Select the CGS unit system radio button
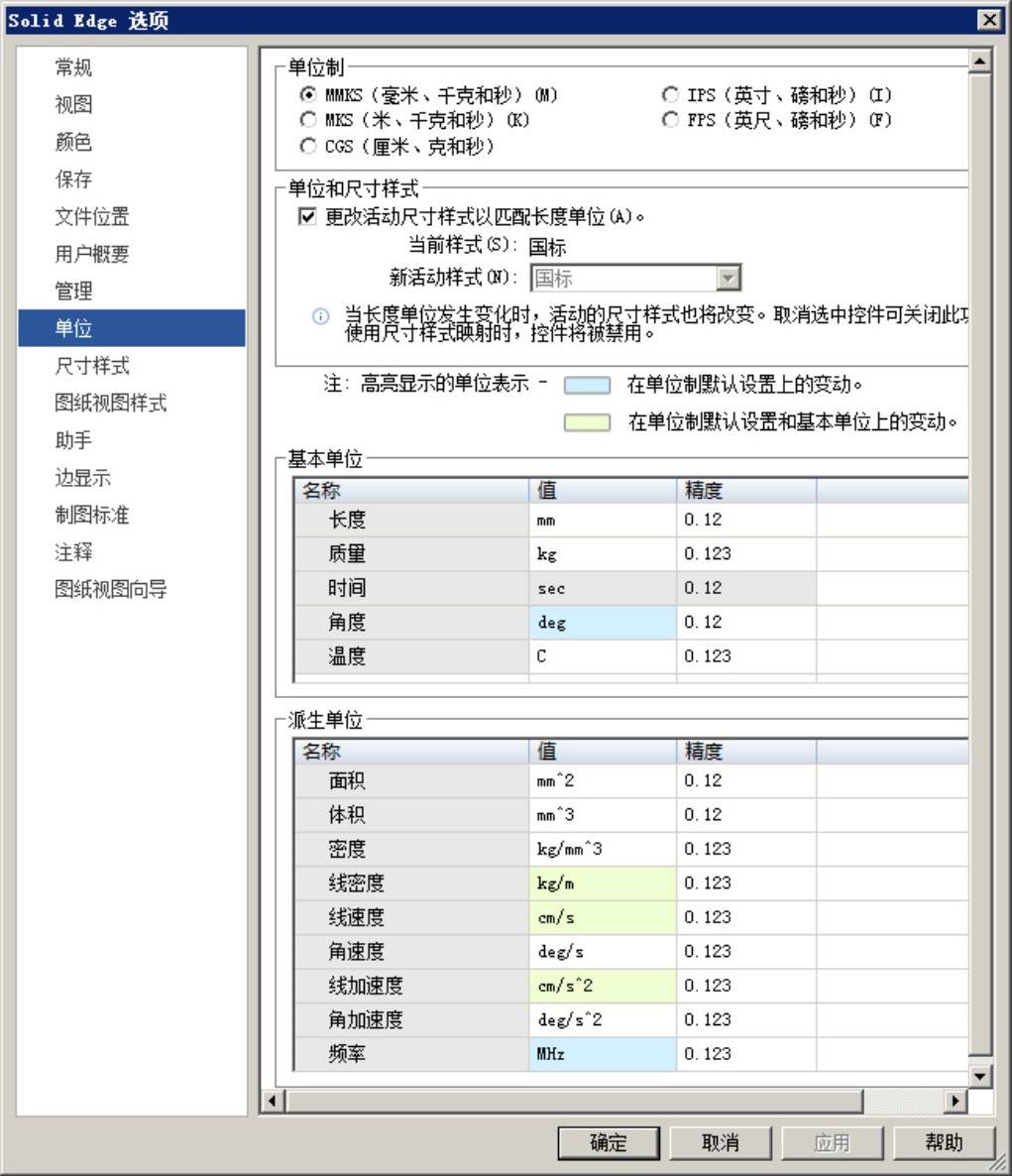 point(308,146)
